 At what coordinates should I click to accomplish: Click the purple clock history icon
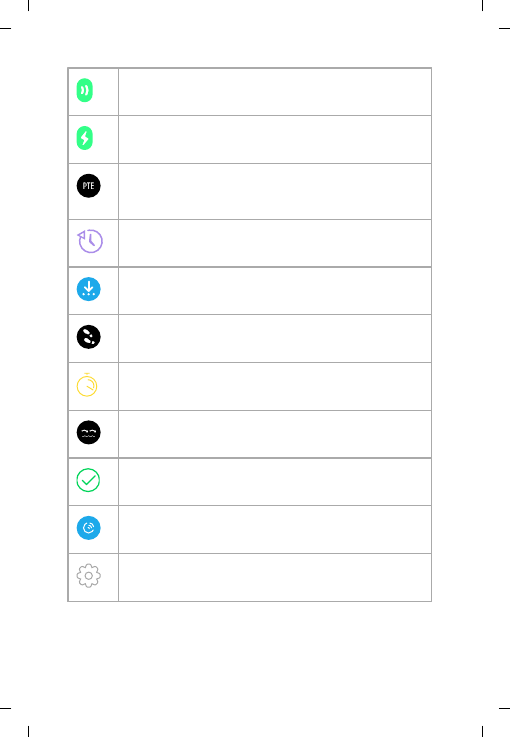tap(90, 241)
